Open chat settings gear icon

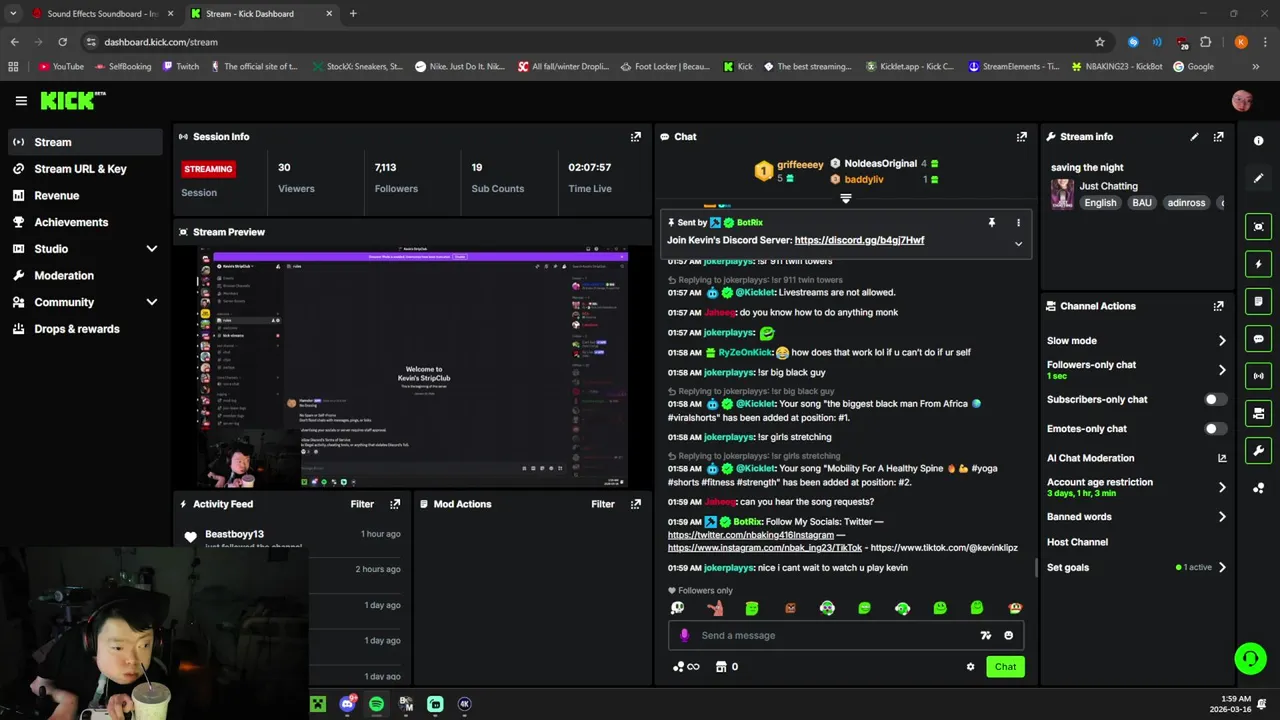pyautogui.click(x=970, y=667)
